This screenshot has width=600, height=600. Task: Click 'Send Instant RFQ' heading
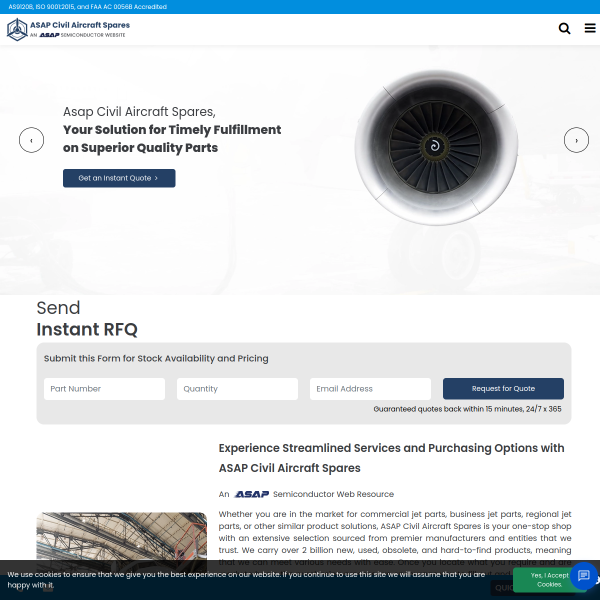pyautogui.click(x=87, y=319)
